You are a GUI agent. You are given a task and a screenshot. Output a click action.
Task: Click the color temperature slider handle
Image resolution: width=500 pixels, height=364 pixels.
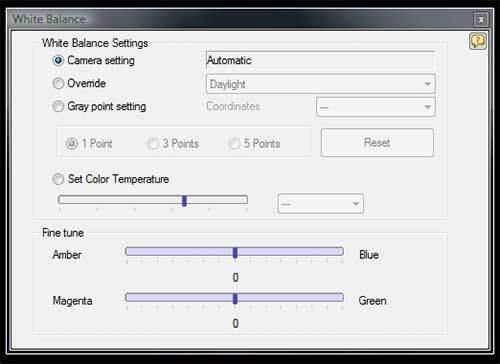[184, 201]
